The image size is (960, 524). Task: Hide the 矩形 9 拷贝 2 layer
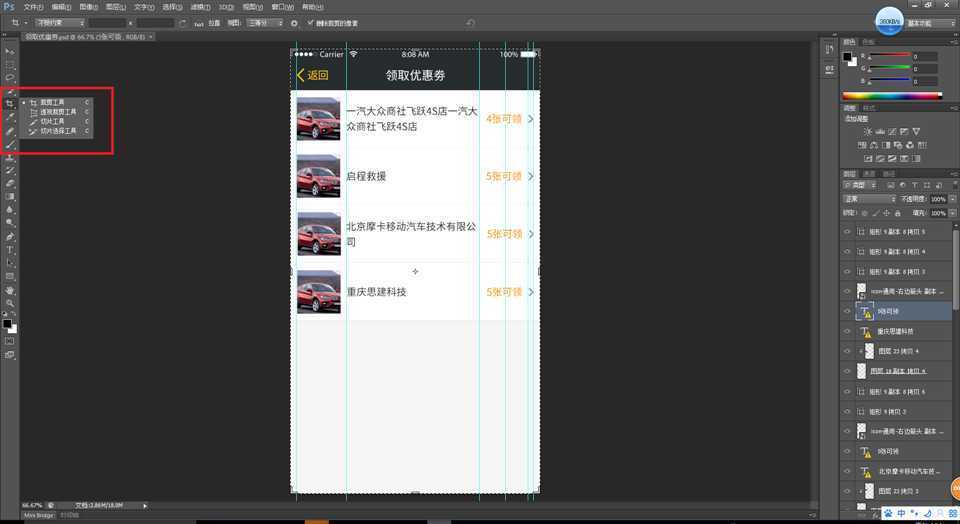coord(847,411)
